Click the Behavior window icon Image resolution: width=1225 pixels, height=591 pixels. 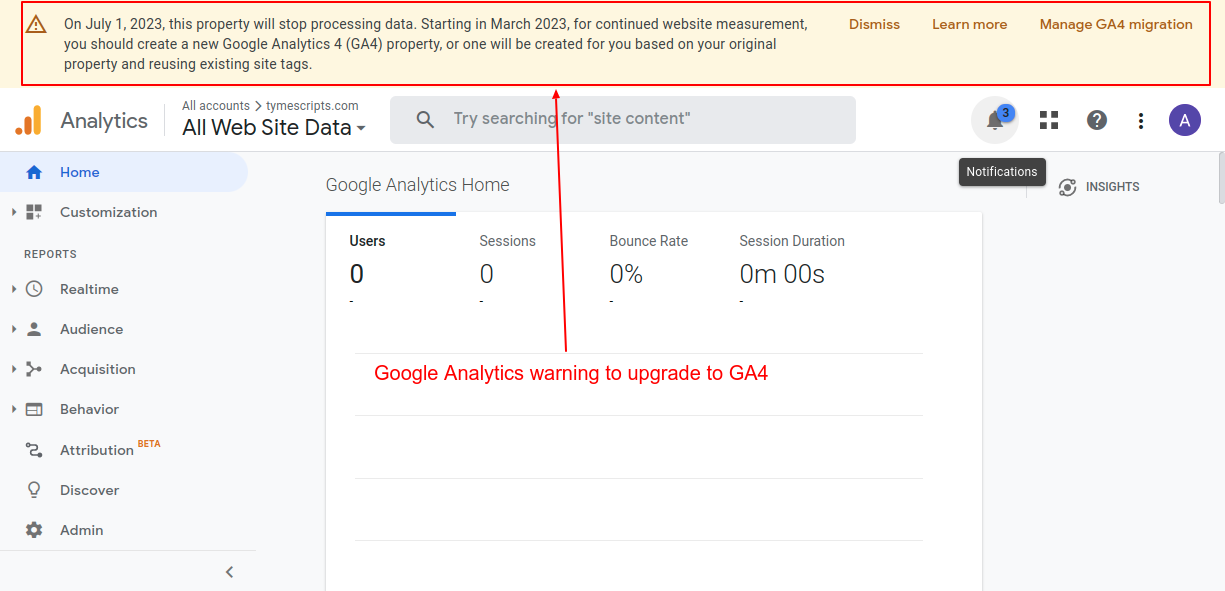click(x=34, y=409)
